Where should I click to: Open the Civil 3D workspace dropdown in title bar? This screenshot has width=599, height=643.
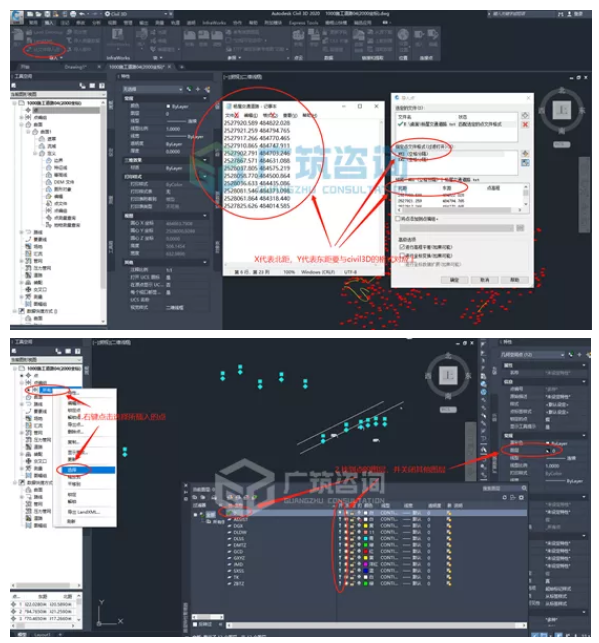(141, 14)
